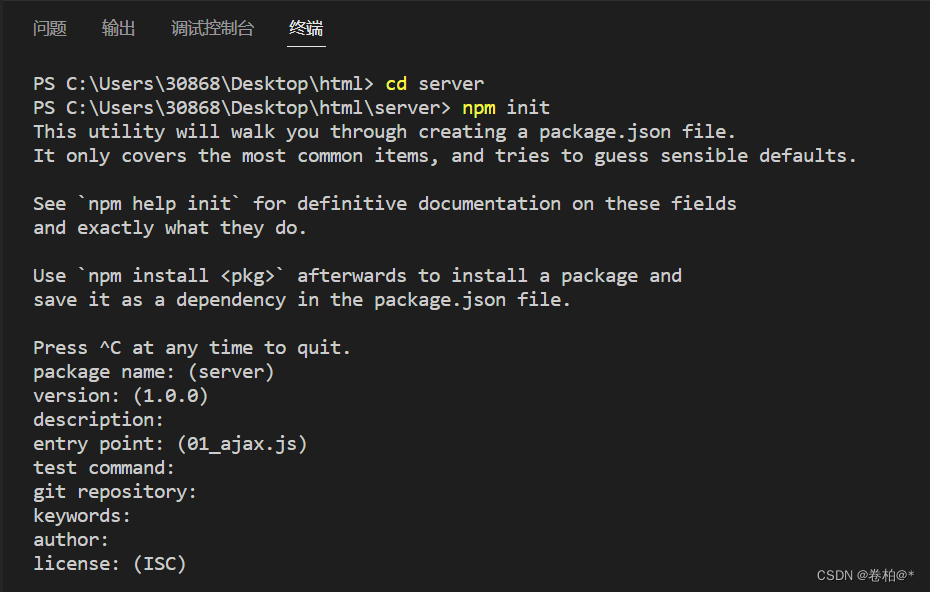This screenshot has width=930, height=592.
Task: Click the author: prompt line
Action: pos(68,539)
